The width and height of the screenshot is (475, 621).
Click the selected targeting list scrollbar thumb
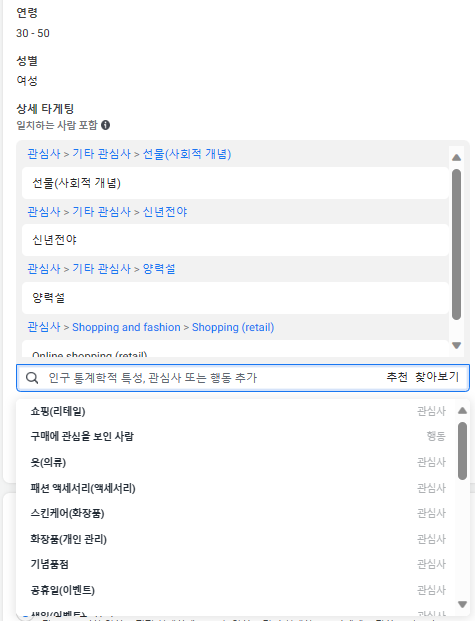click(x=456, y=244)
